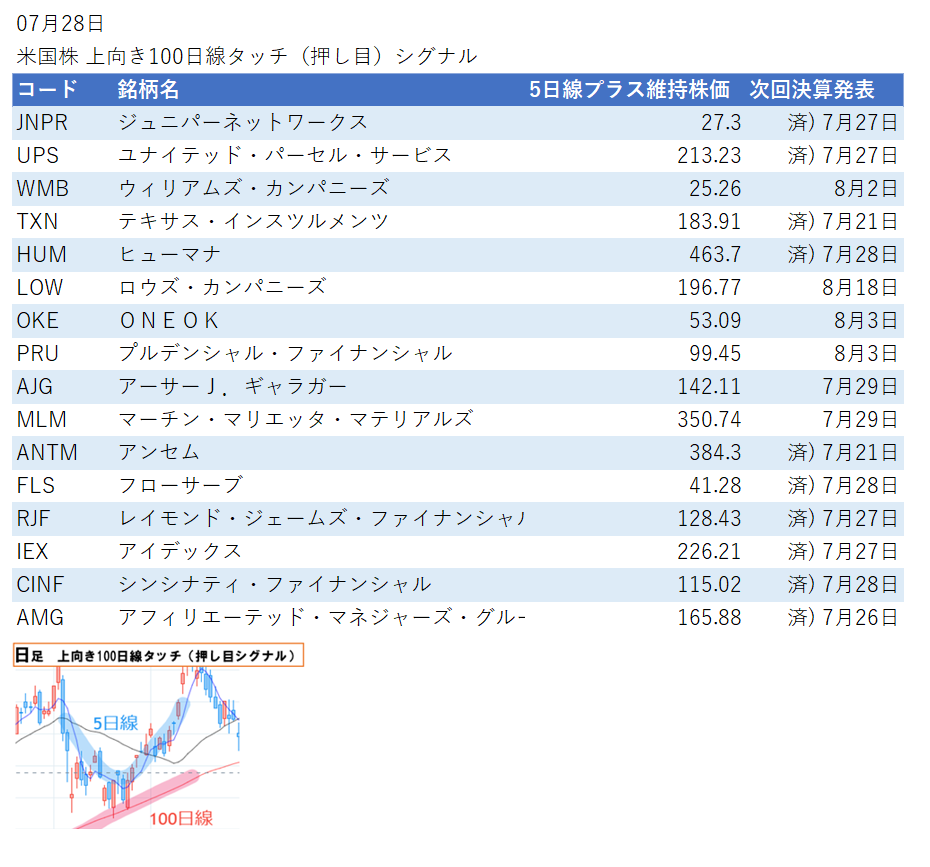Image resolution: width=930 pixels, height=867 pixels.
Task: Select the TXN ticker cell
Action: click(x=37, y=222)
